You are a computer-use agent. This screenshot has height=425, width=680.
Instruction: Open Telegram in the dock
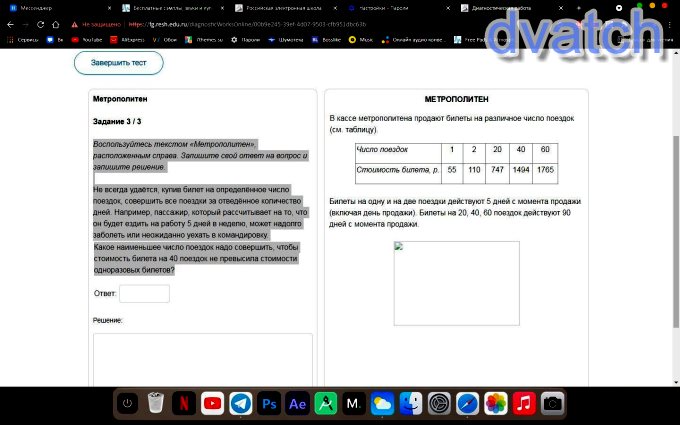(240, 403)
